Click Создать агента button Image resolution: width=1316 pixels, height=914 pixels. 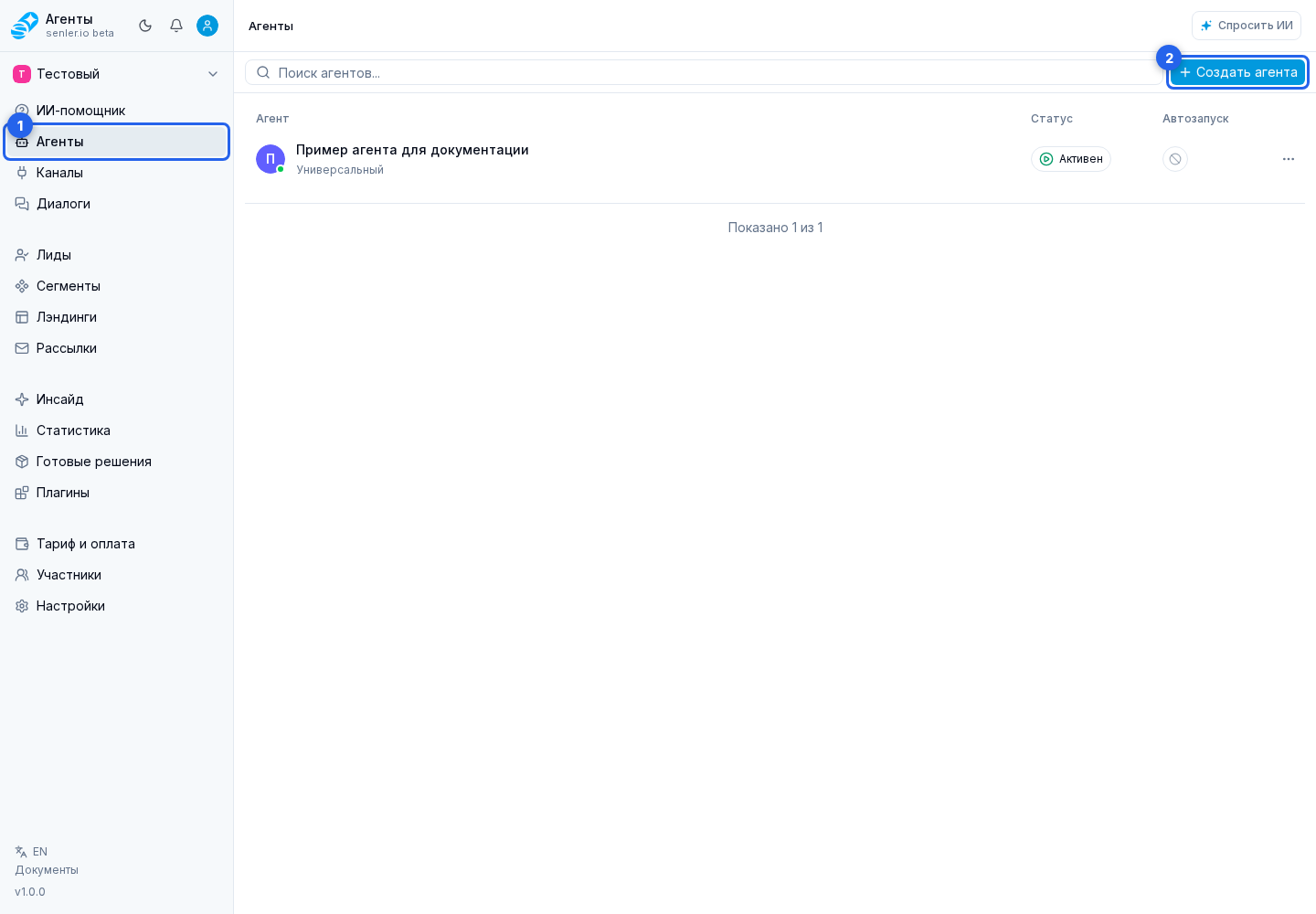[x=1238, y=72]
